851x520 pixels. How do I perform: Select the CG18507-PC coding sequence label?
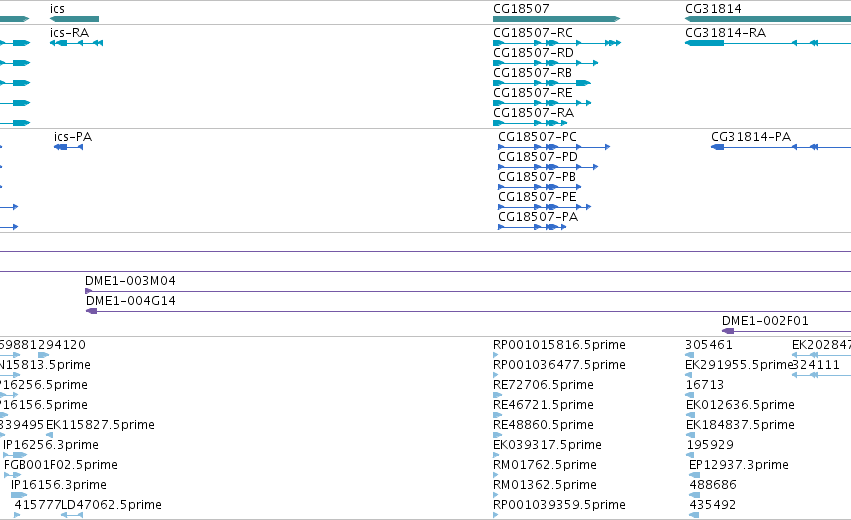pyautogui.click(x=537, y=137)
